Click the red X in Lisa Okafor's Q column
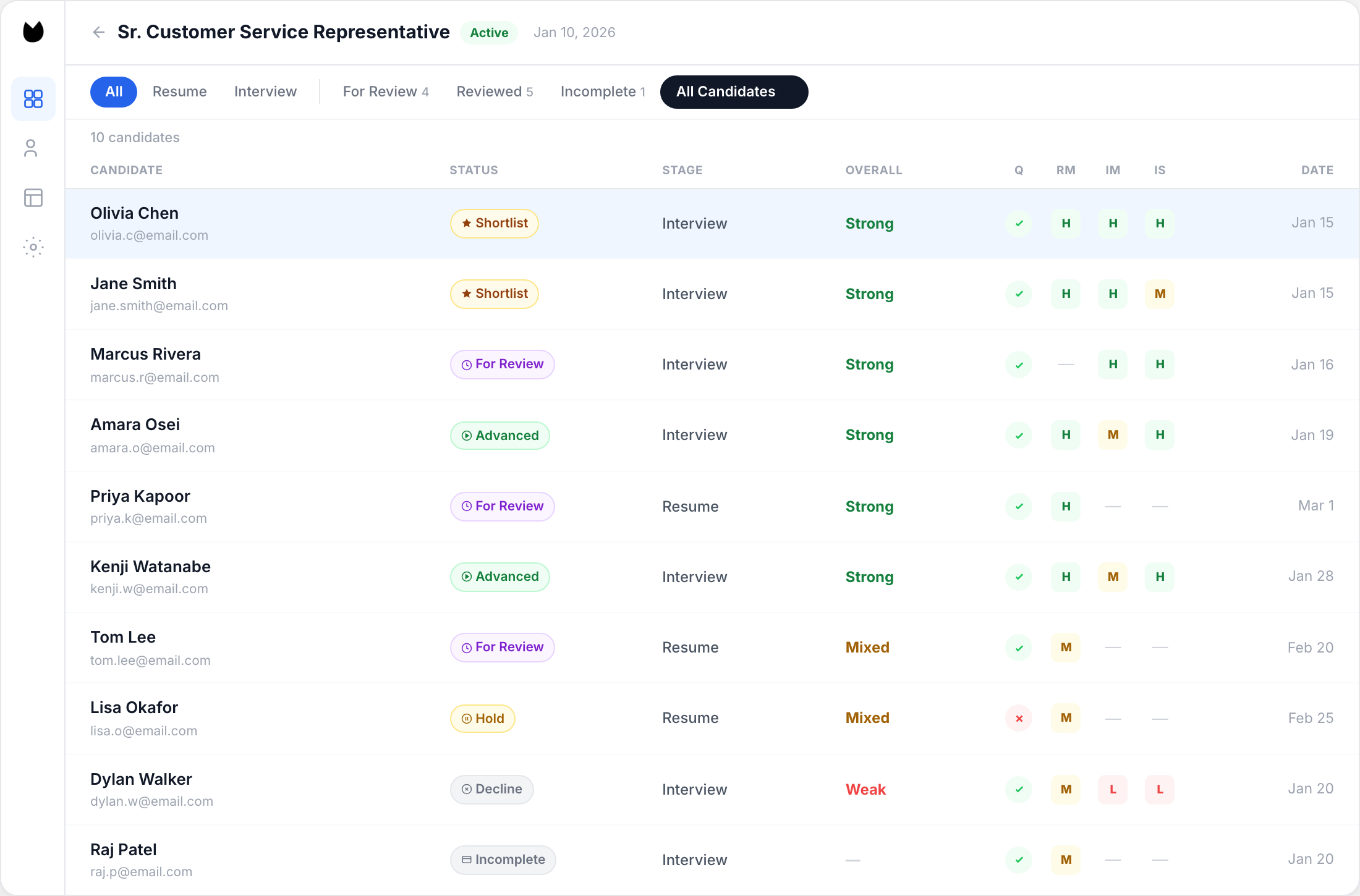Image resolution: width=1360 pixels, height=896 pixels. (x=1018, y=718)
